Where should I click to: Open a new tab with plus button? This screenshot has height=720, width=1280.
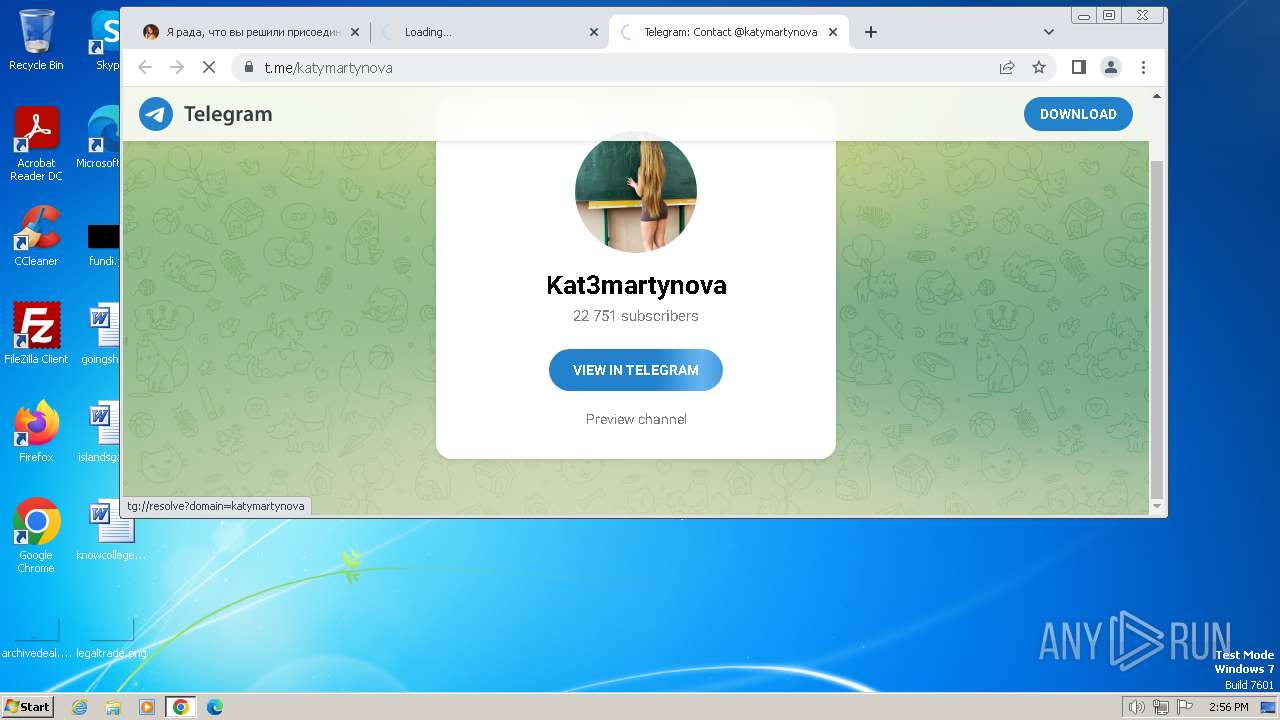tap(871, 32)
